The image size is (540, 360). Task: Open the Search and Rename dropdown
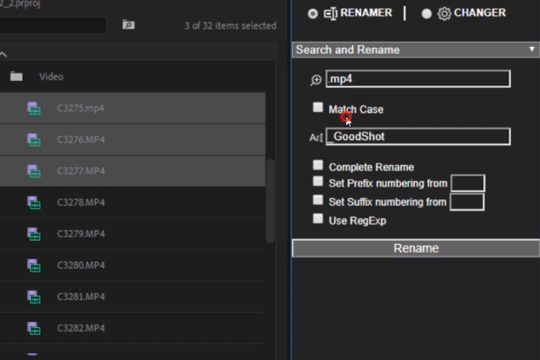point(416,50)
